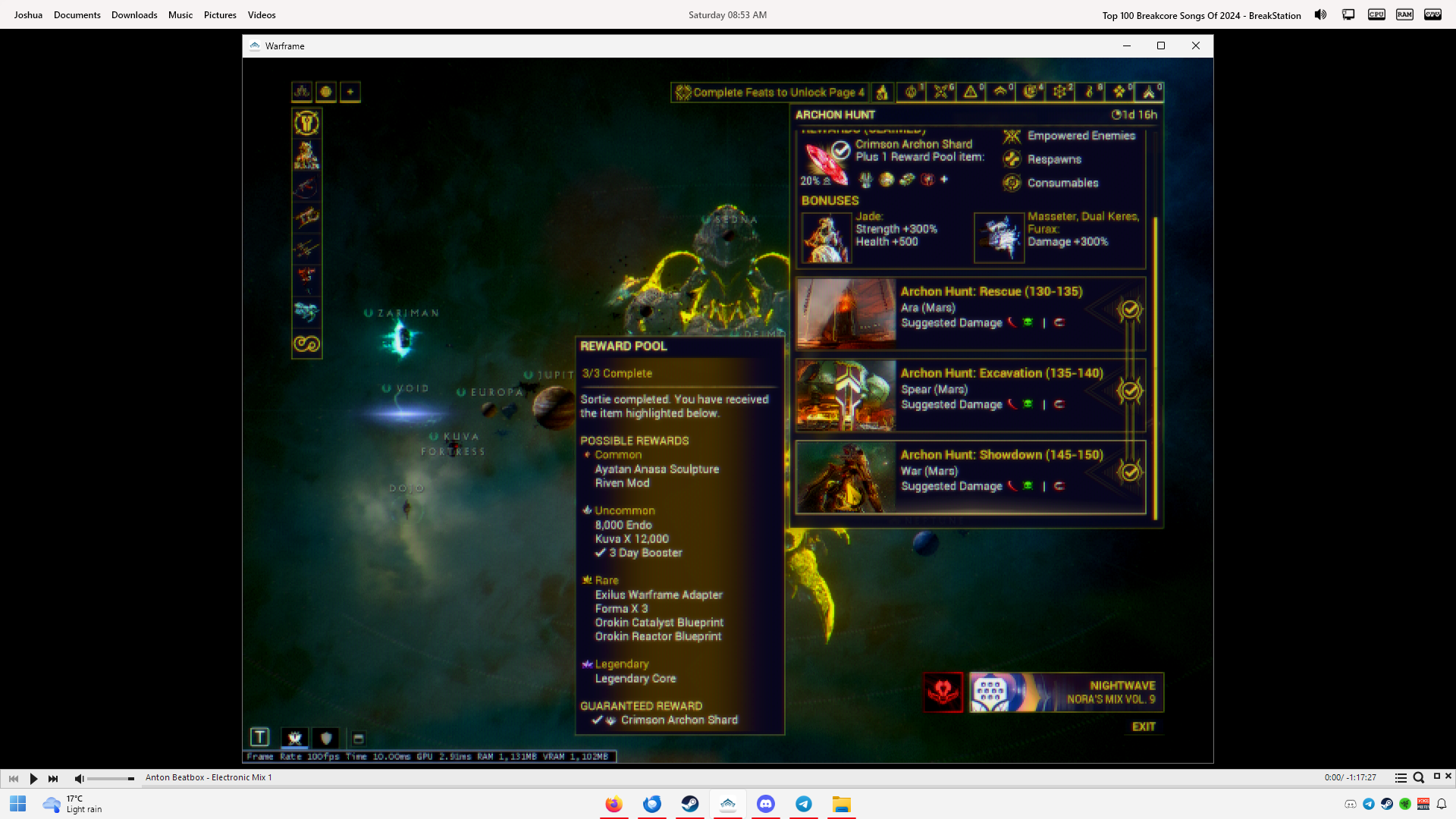Select the Warframe portrait in the loadout sidebar
Image resolution: width=1456 pixels, height=819 pixels.
click(x=306, y=155)
